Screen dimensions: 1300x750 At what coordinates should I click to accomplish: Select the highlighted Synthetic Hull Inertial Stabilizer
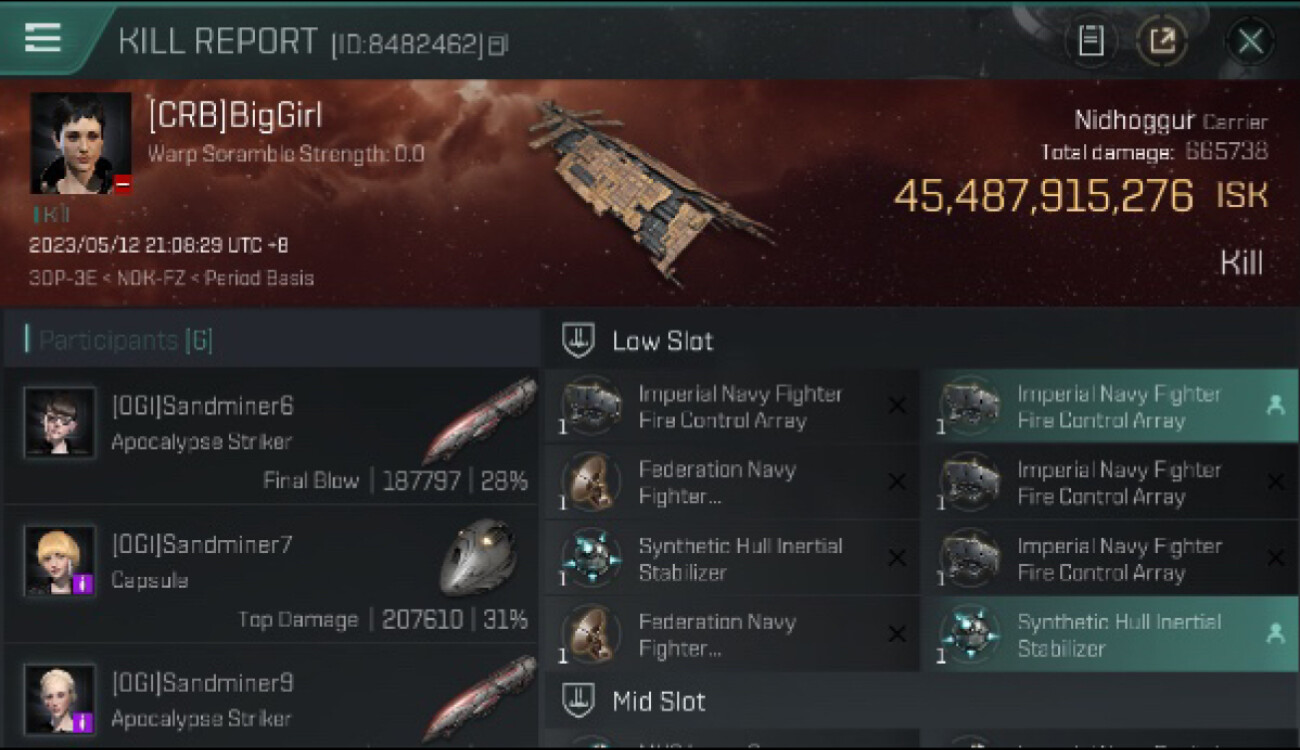click(x=1108, y=635)
